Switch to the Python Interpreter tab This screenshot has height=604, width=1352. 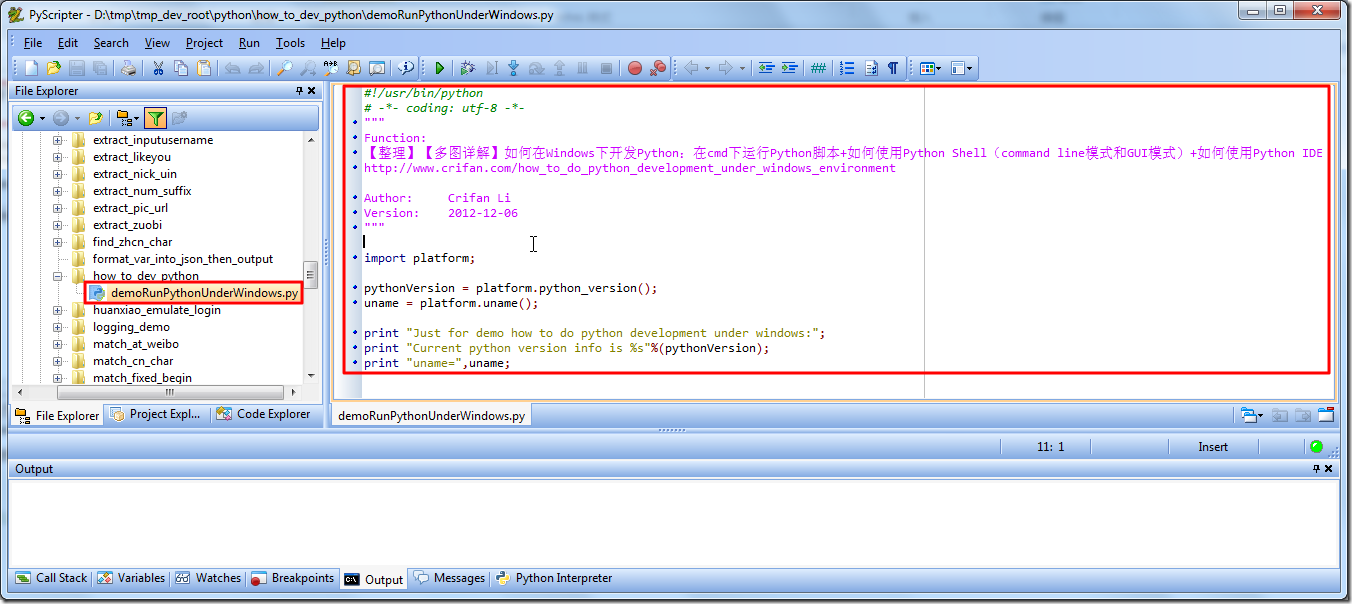click(555, 578)
